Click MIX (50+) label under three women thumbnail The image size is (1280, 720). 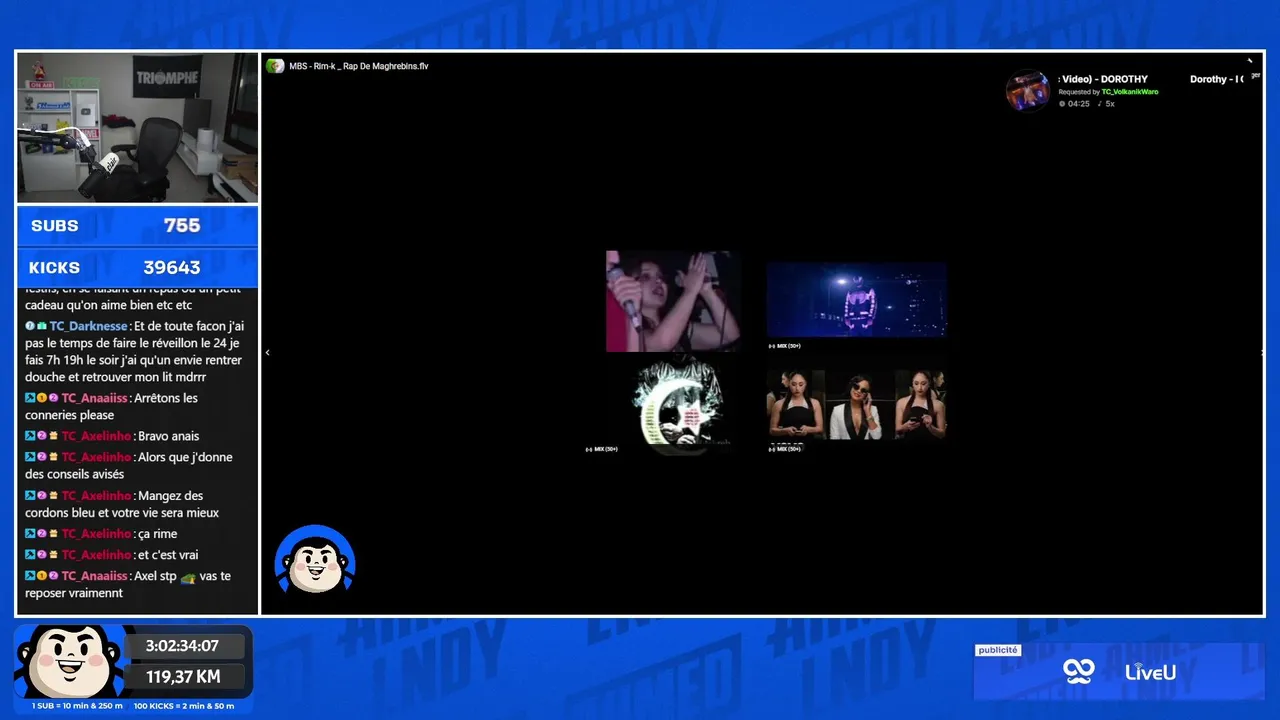pyautogui.click(x=785, y=449)
